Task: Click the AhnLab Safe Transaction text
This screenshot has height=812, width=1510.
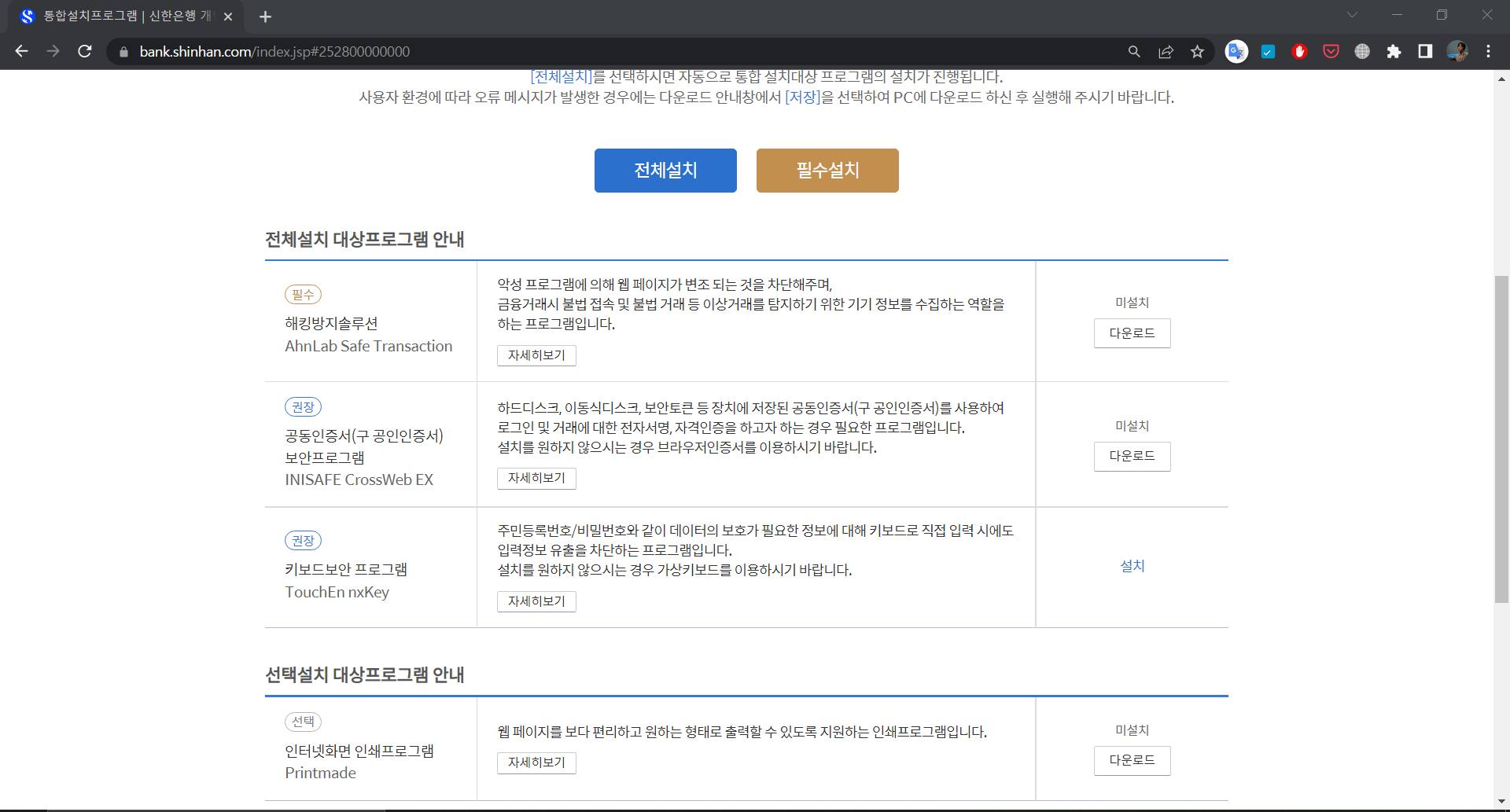Action: [x=368, y=347]
